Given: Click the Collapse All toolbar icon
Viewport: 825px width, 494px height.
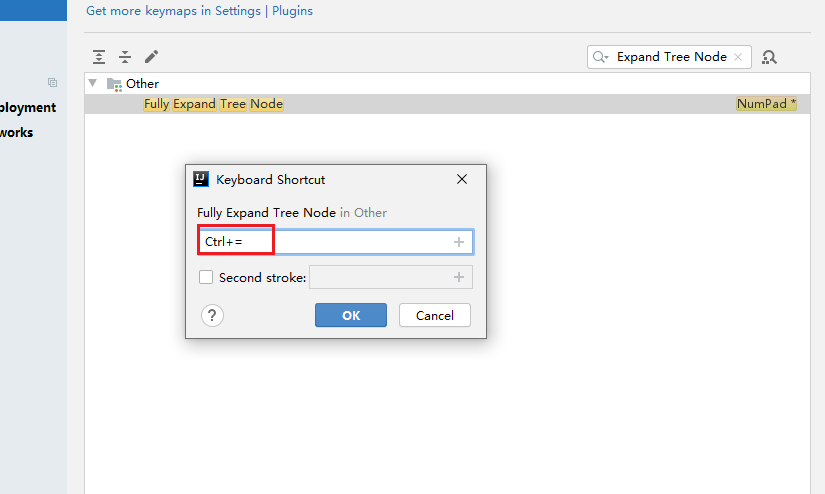Looking at the screenshot, I should click(125, 56).
